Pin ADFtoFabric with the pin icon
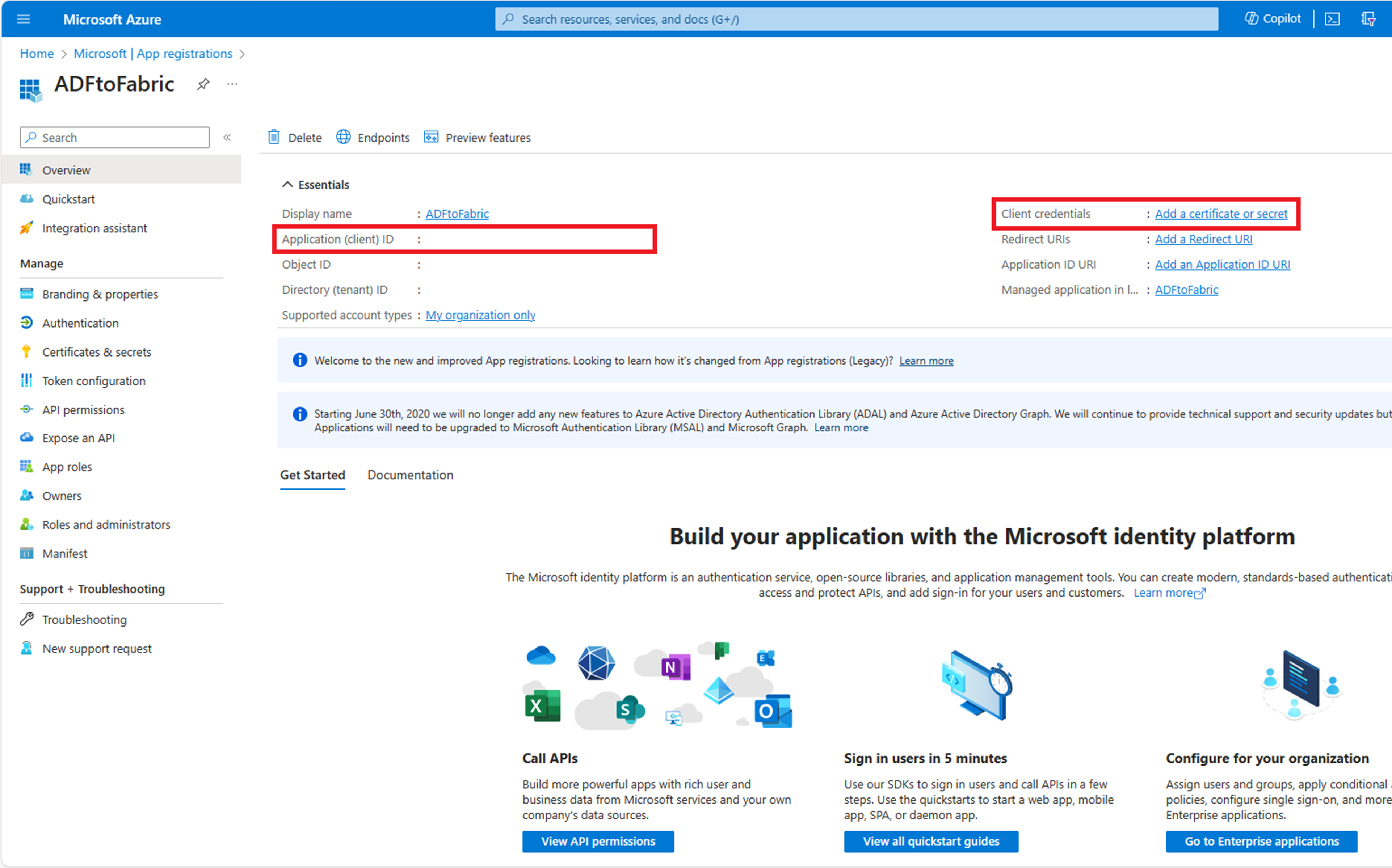Screen dimensions: 1392x868 click(203, 84)
